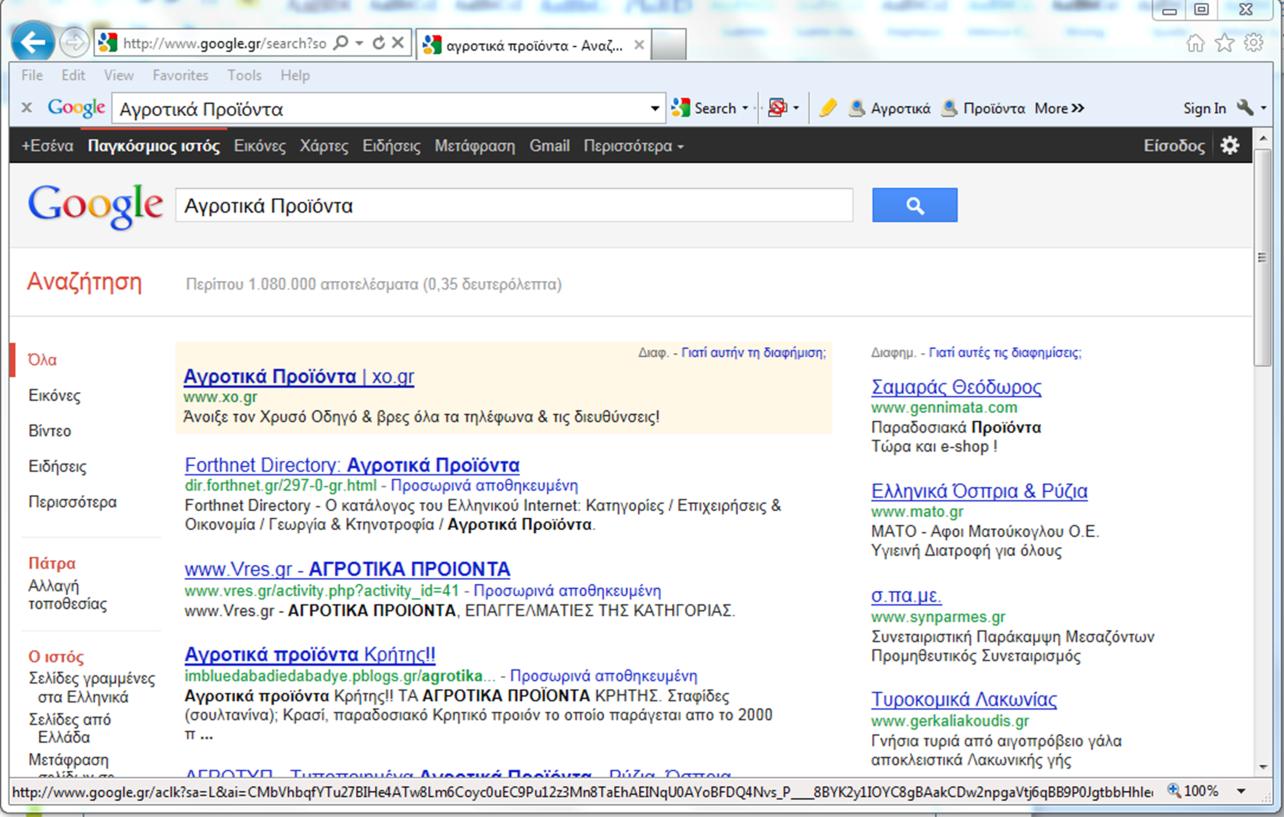Select Ειδήσεις in the left sidebar
Viewport: 1284px width, 817px height.
point(57,467)
